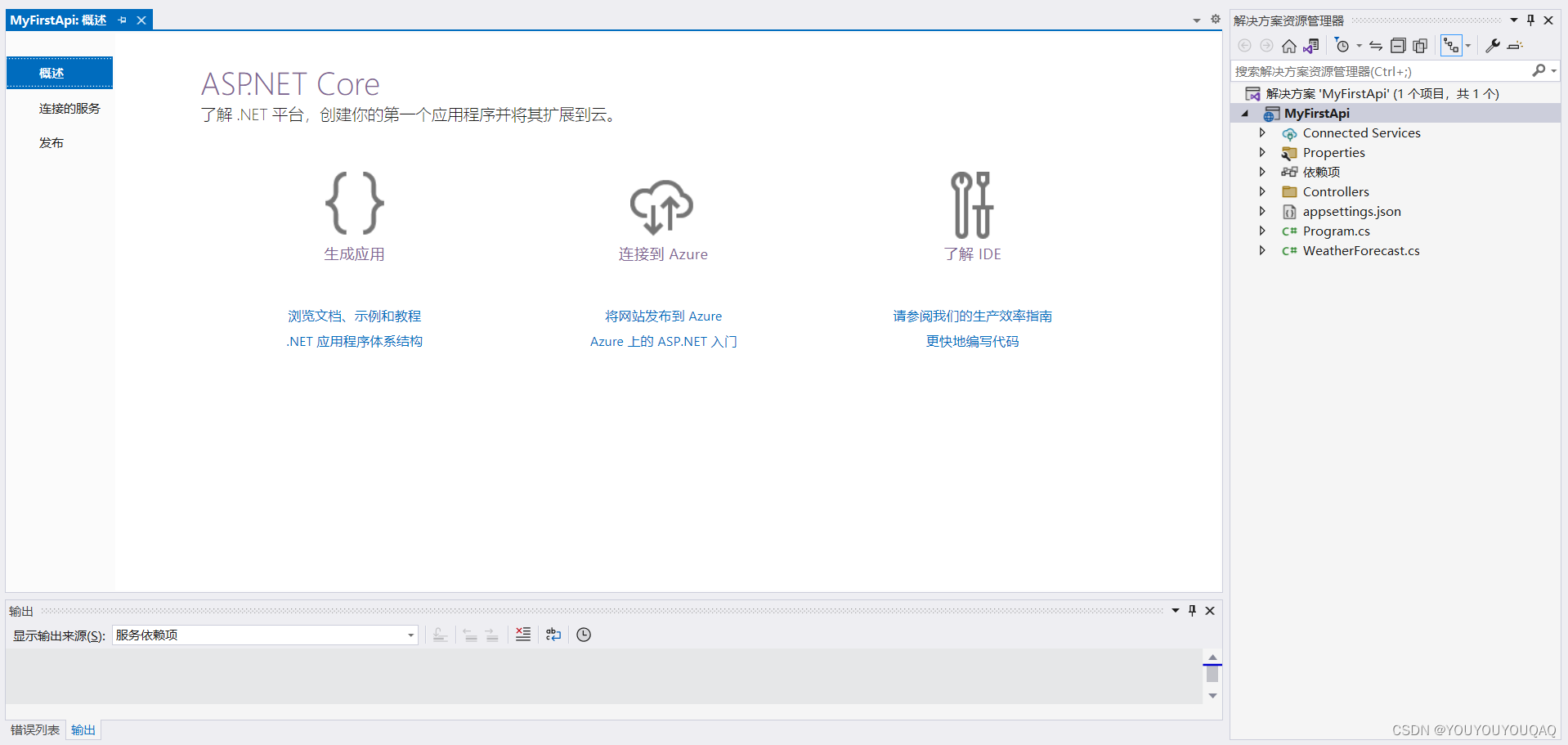Pin the MyFirstApi overview document tab
The image size is (1568, 745).
pyautogui.click(x=123, y=20)
